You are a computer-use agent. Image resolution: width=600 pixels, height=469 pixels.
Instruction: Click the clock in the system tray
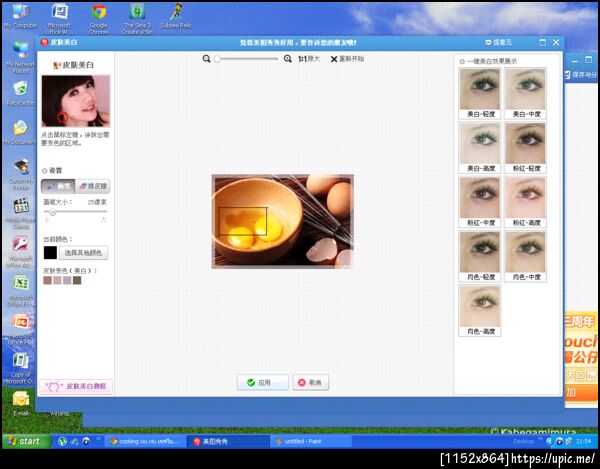tap(584, 441)
